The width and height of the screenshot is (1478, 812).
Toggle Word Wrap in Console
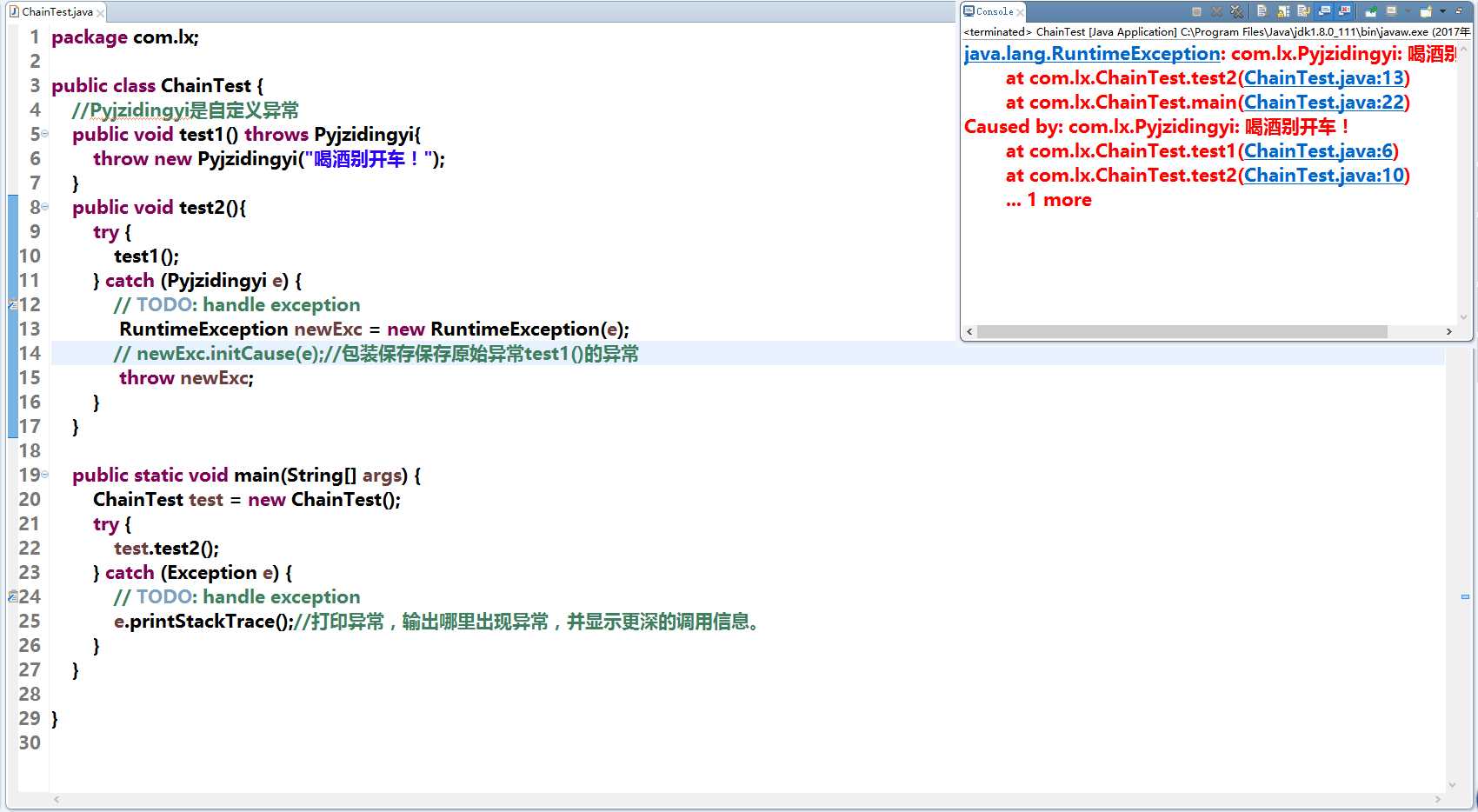[1303, 11]
